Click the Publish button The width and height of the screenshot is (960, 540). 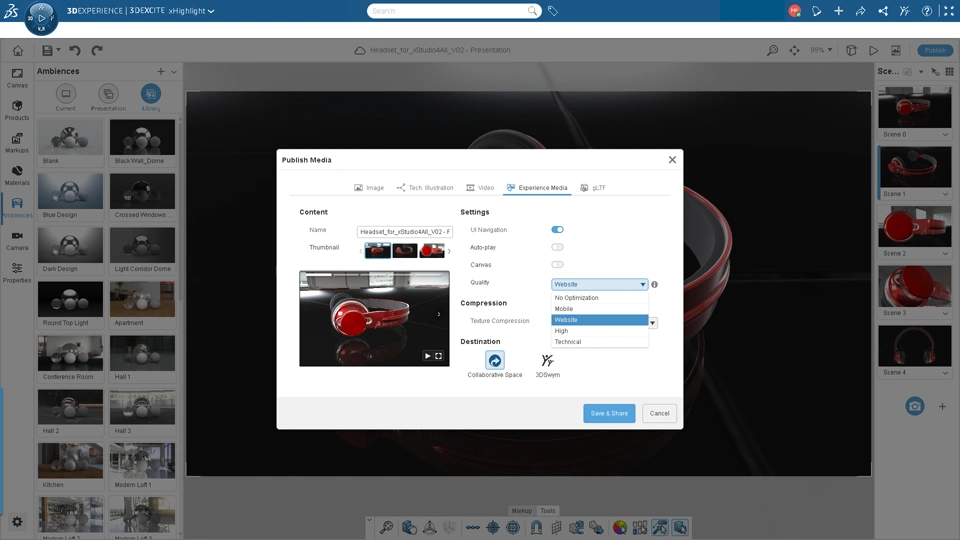[935, 50]
